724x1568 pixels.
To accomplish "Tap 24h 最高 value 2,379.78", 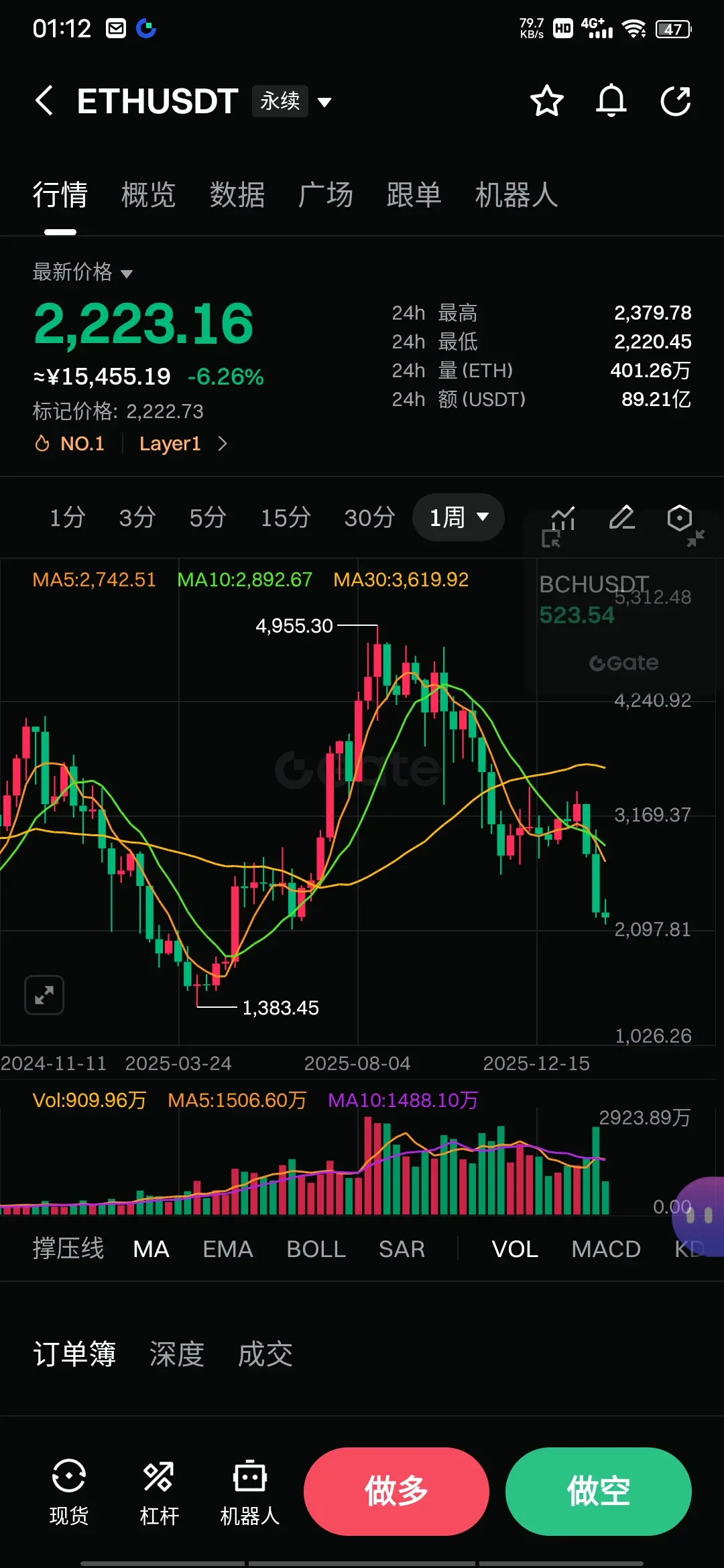I will [653, 313].
